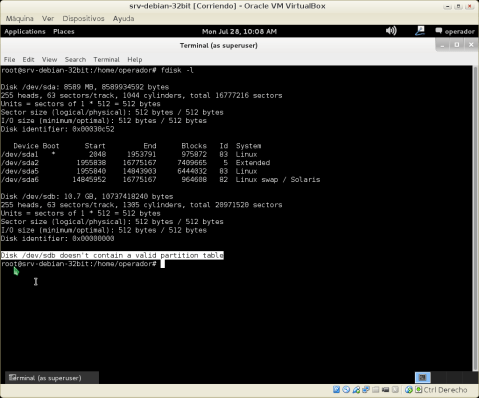Click the VirtualBox display status icon
Viewport: 479px width, 398px height.
tap(385, 389)
